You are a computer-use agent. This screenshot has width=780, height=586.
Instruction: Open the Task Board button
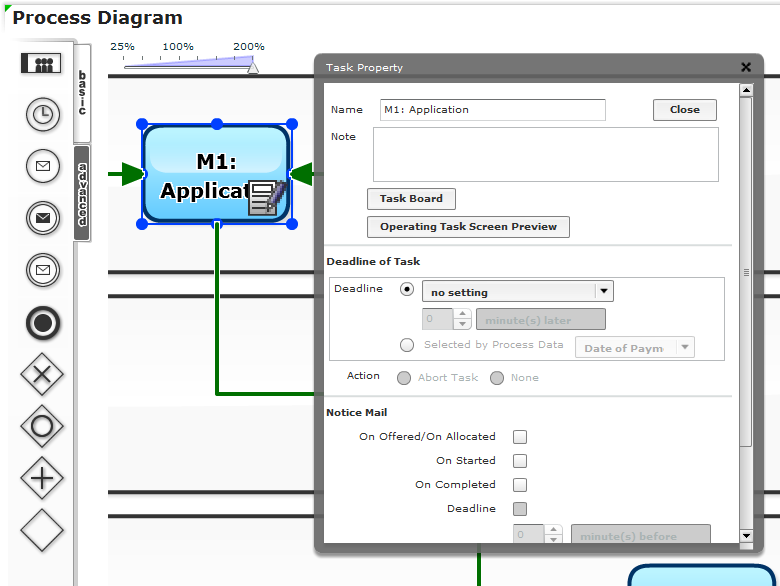(x=411, y=199)
